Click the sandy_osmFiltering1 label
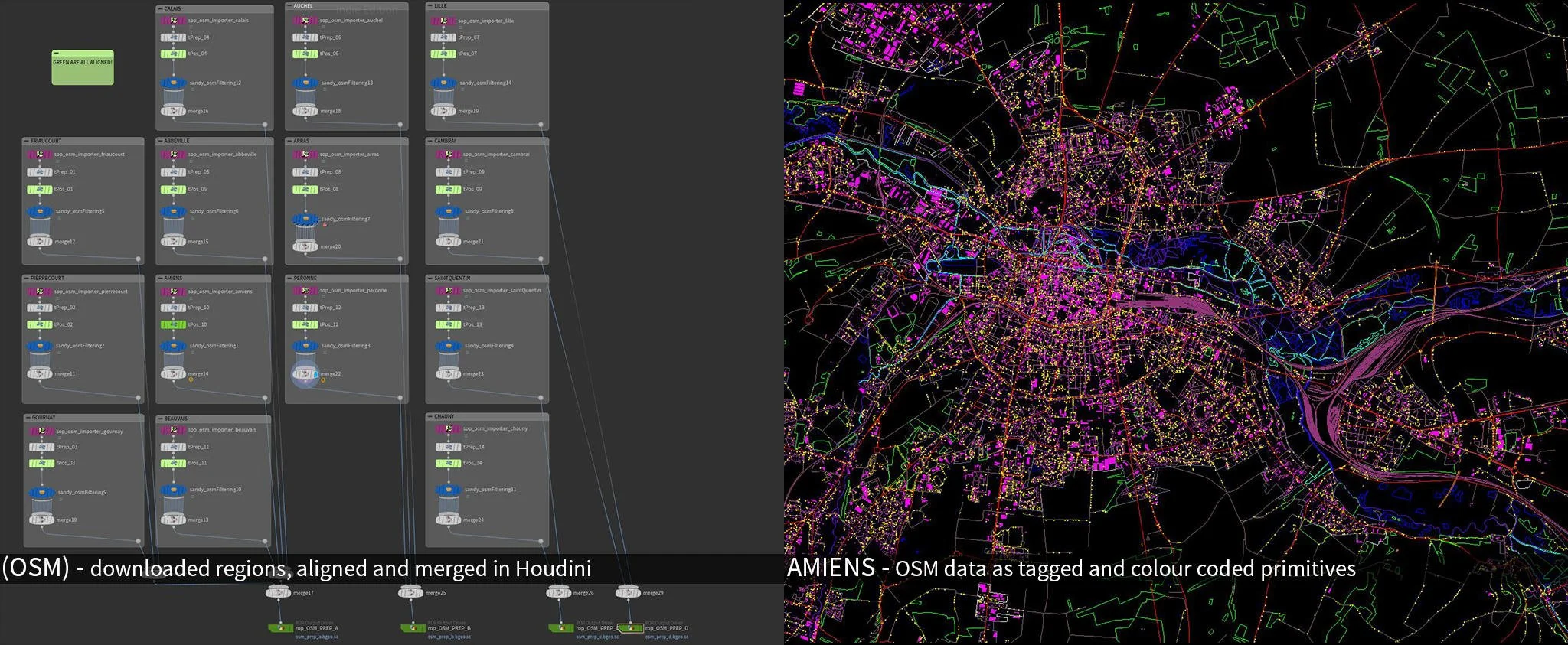1568x645 pixels. click(x=214, y=346)
